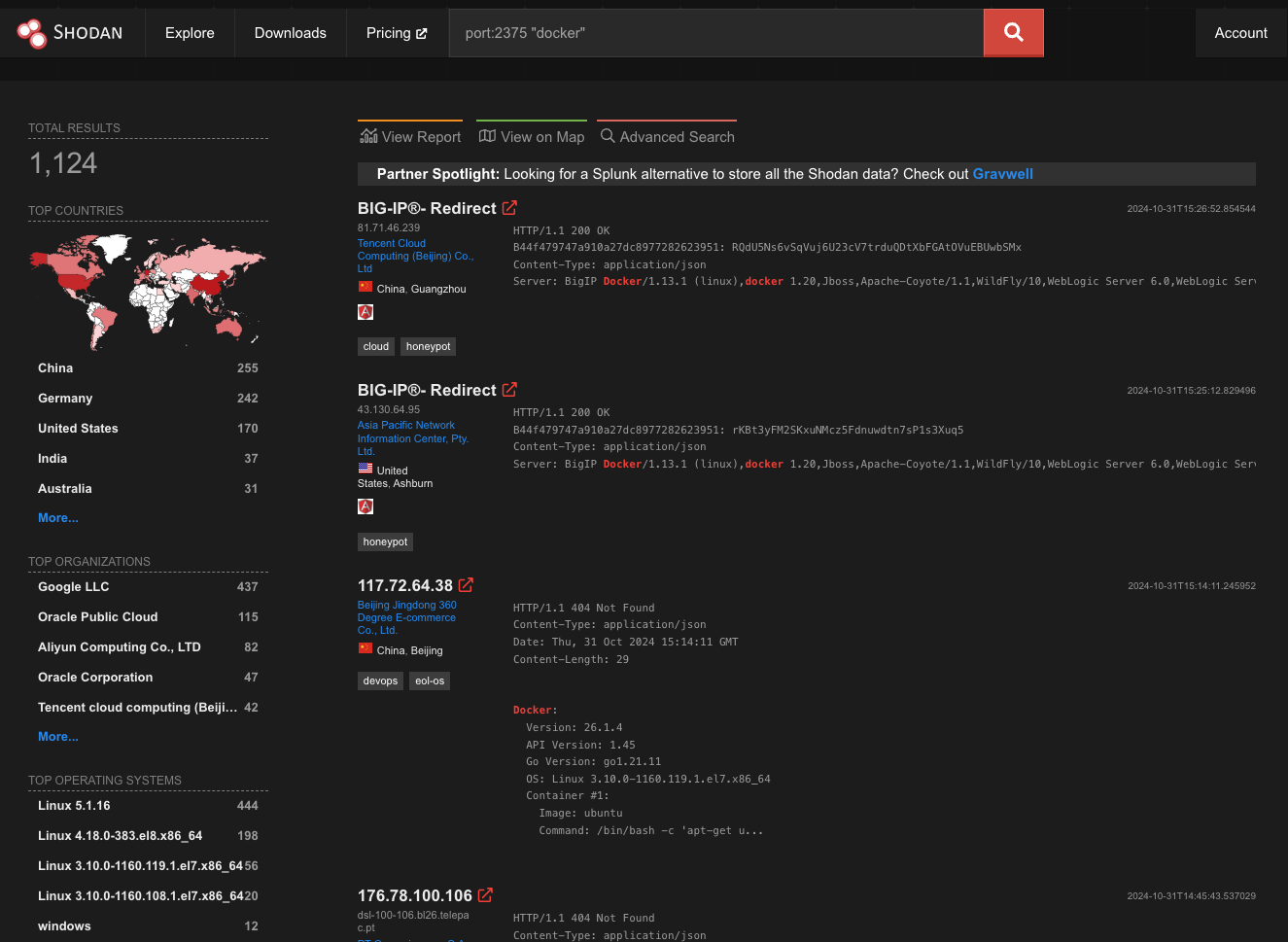Click the China, Beijing location text
This screenshot has width=1288, height=942.
point(409,650)
